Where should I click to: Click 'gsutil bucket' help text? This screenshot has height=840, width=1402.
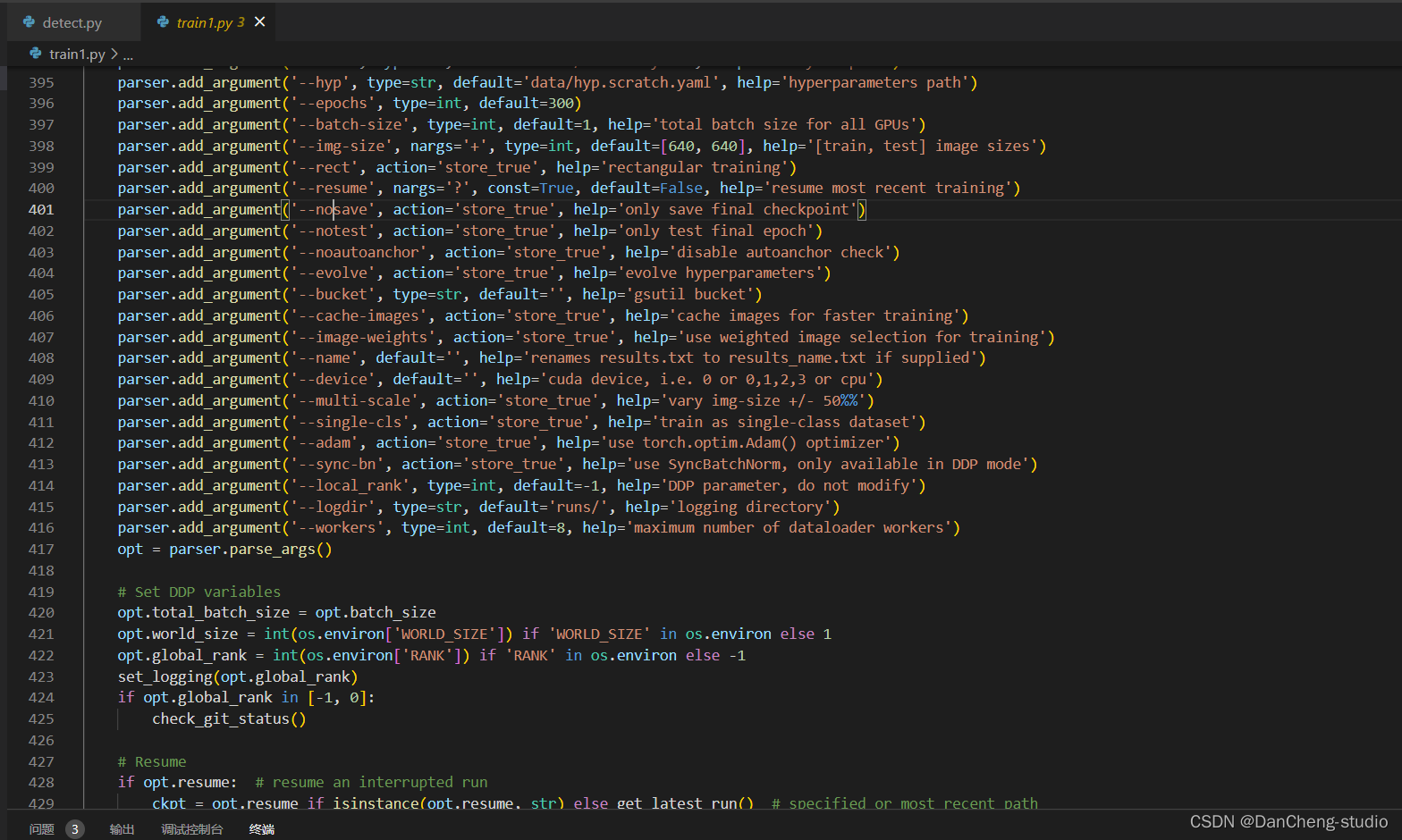[689, 295]
